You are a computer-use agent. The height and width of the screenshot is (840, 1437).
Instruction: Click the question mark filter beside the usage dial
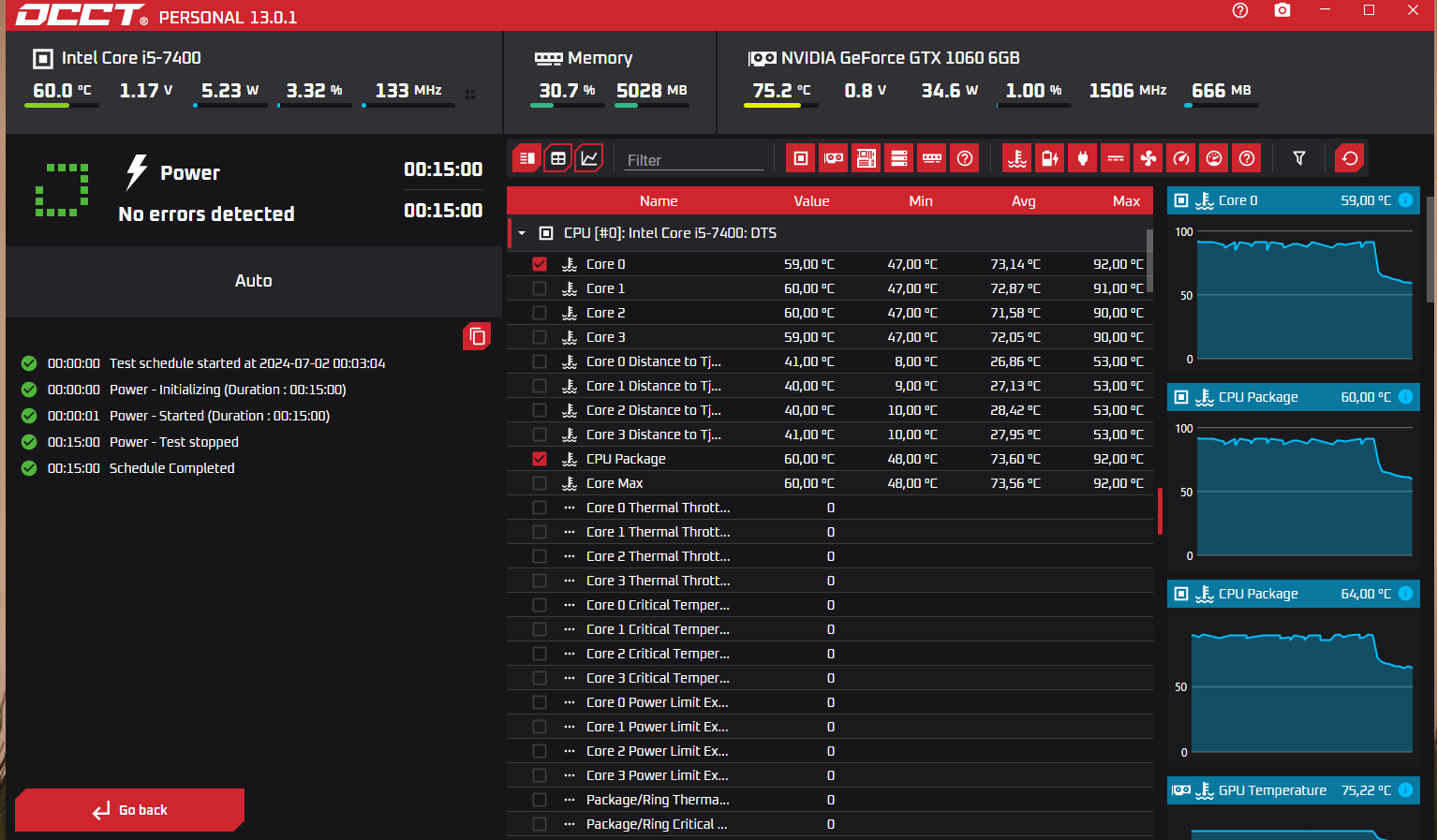coord(1247,158)
